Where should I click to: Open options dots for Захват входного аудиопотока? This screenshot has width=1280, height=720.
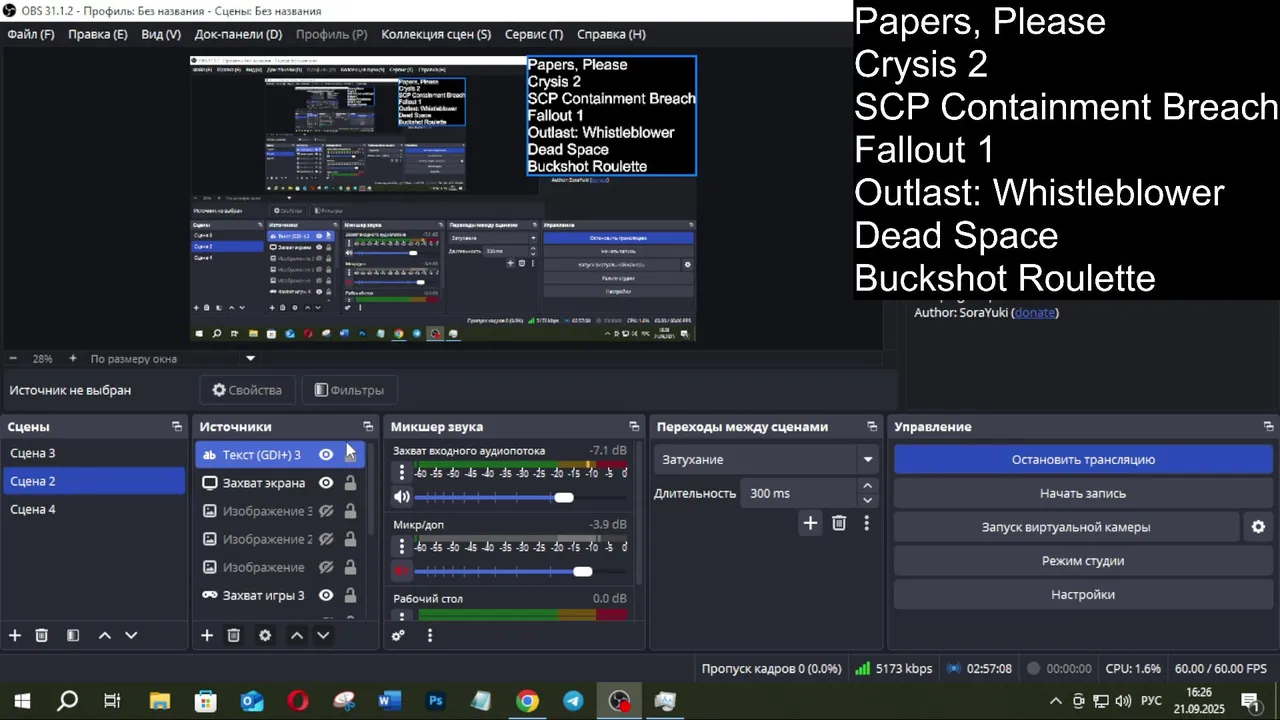coord(402,472)
